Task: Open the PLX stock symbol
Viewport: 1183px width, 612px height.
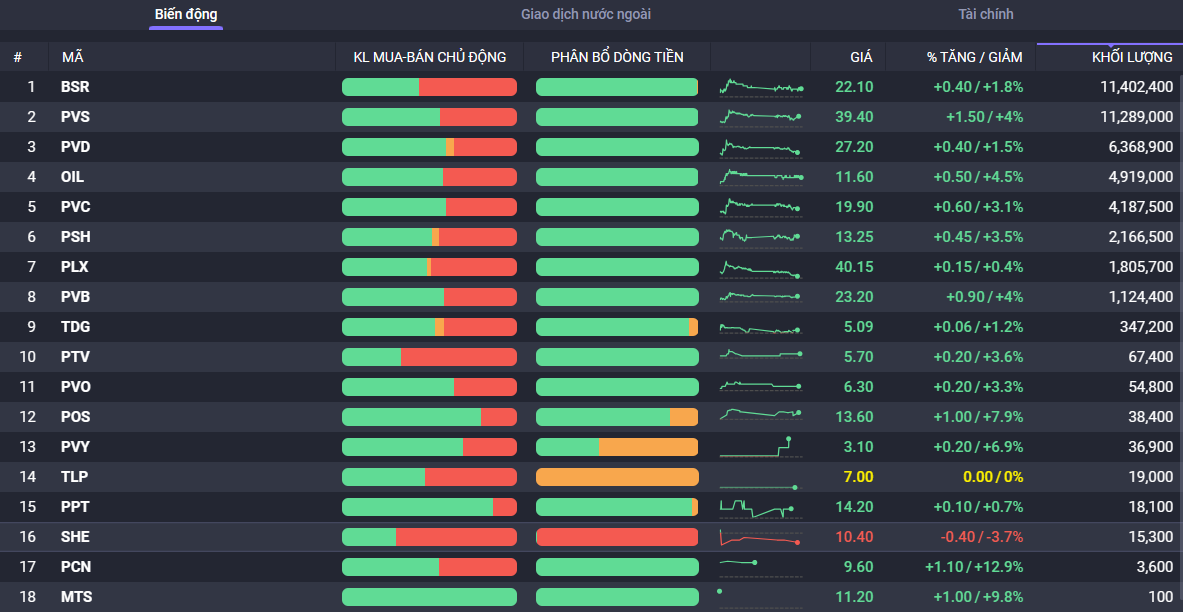Action: [x=75, y=267]
